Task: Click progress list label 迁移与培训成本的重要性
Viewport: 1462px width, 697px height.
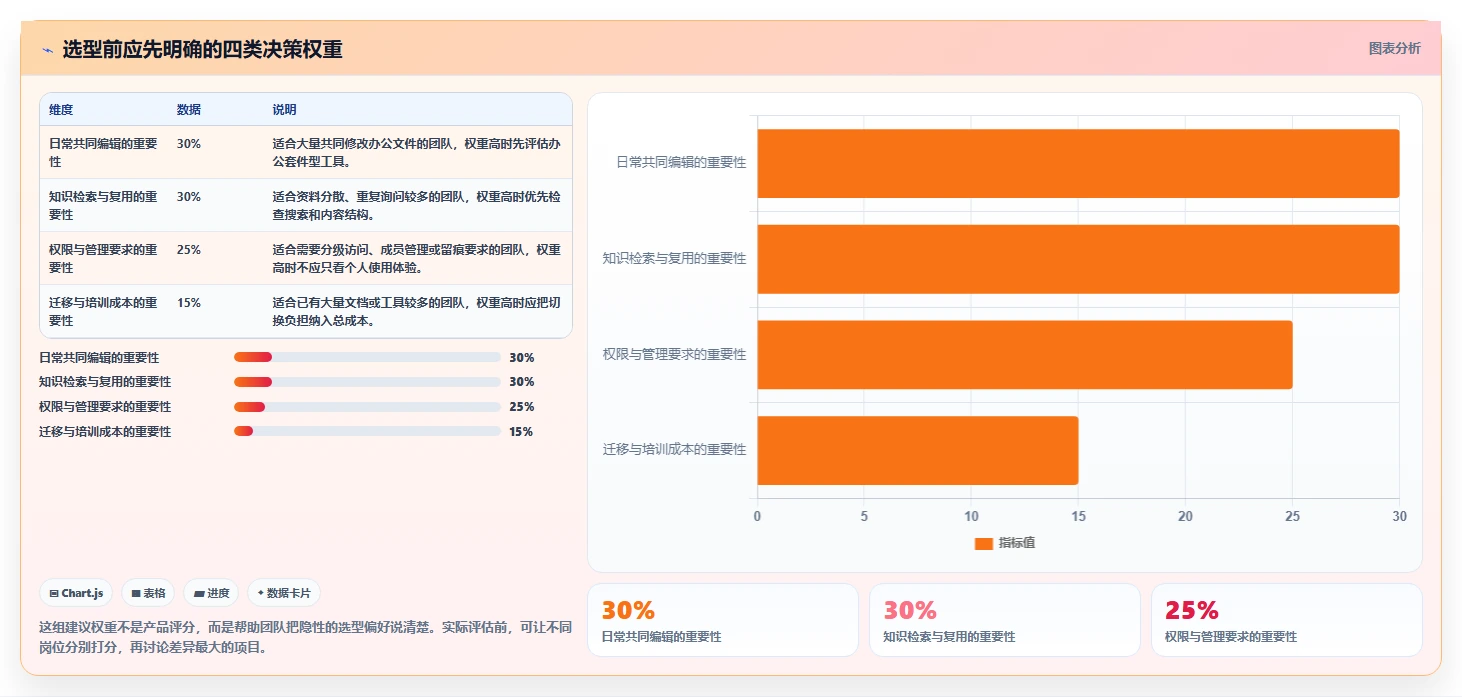Action: (x=105, y=432)
